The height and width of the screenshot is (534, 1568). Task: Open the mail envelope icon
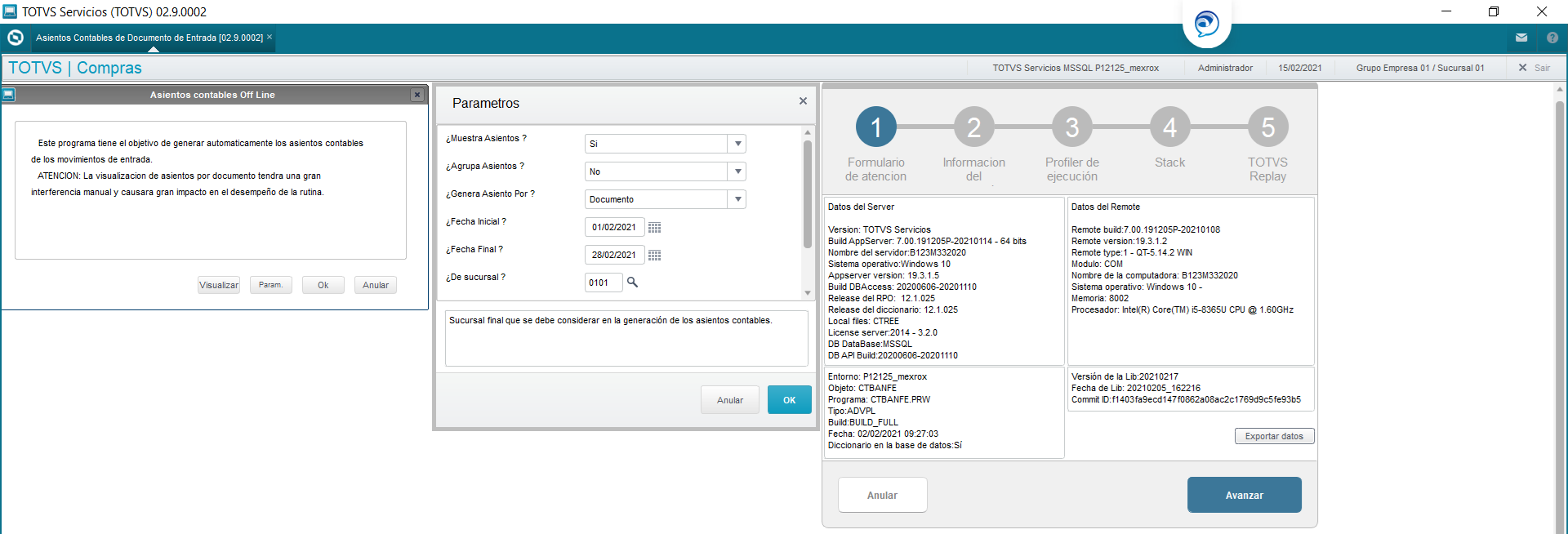pos(1521,38)
